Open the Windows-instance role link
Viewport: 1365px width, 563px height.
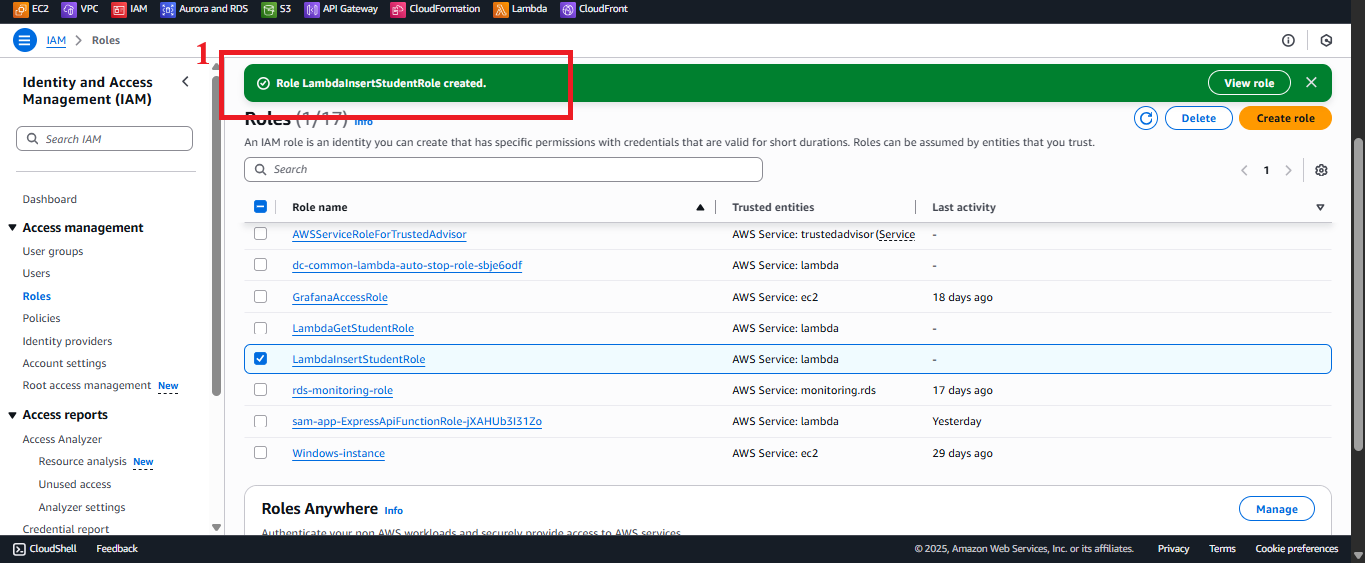[338, 453]
